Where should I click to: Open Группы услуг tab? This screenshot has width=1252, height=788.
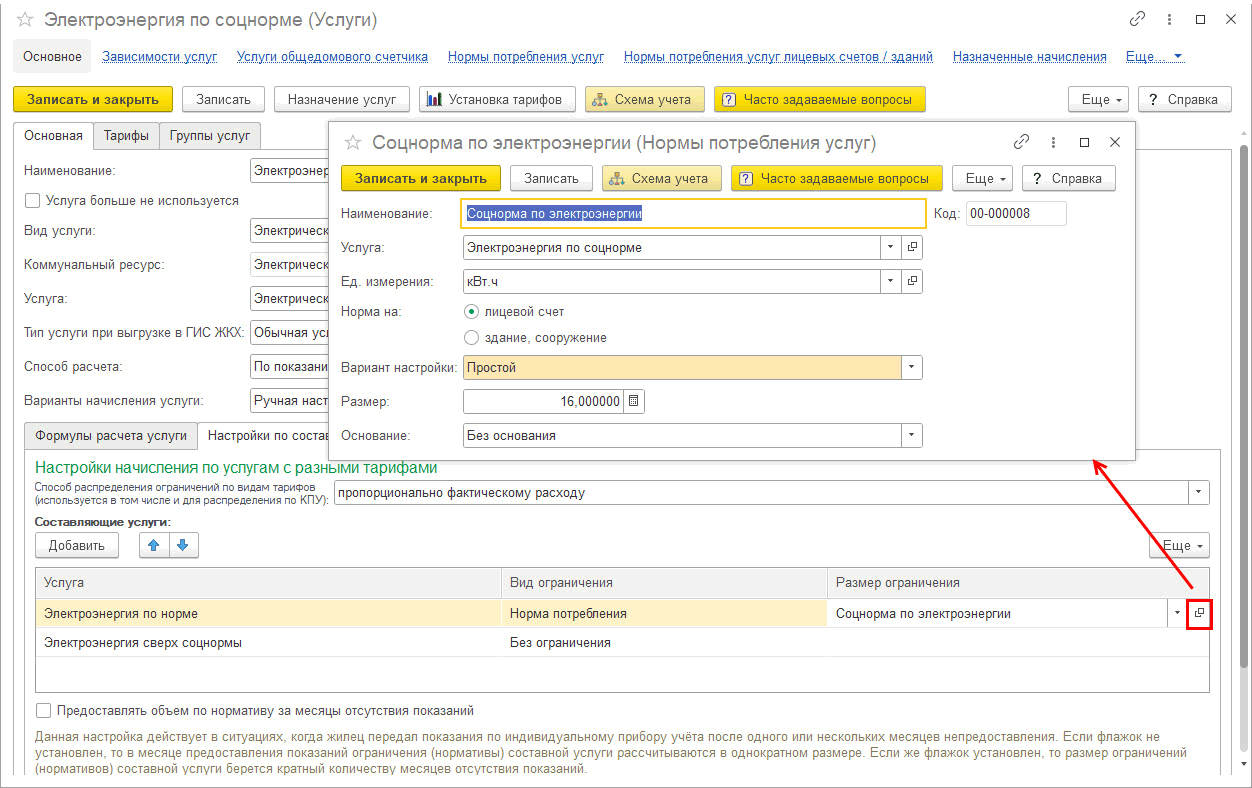(x=210, y=136)
